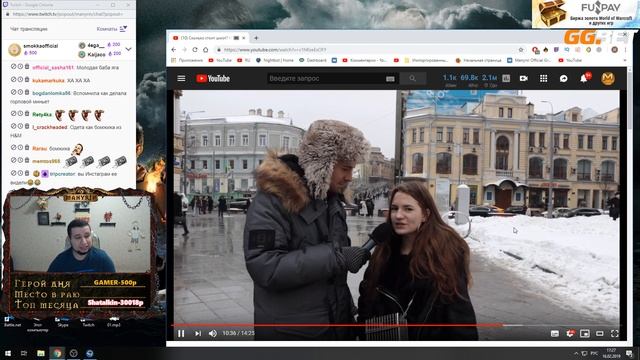Viewport: 640px width, 360px height.
Task: Click the YouTube logo
Action: coord(213,78)
